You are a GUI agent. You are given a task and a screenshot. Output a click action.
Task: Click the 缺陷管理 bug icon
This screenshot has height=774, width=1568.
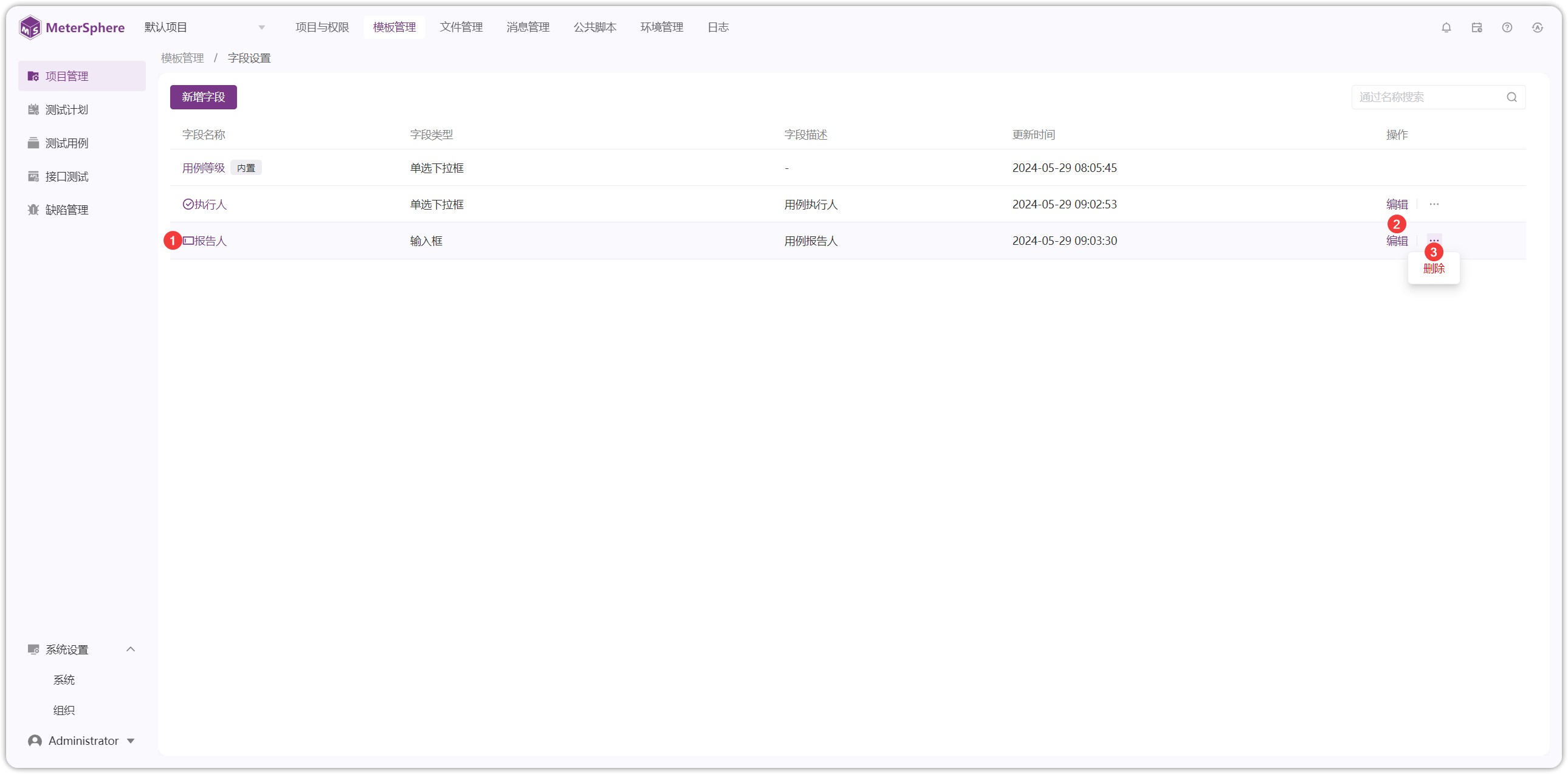point(33,210)
